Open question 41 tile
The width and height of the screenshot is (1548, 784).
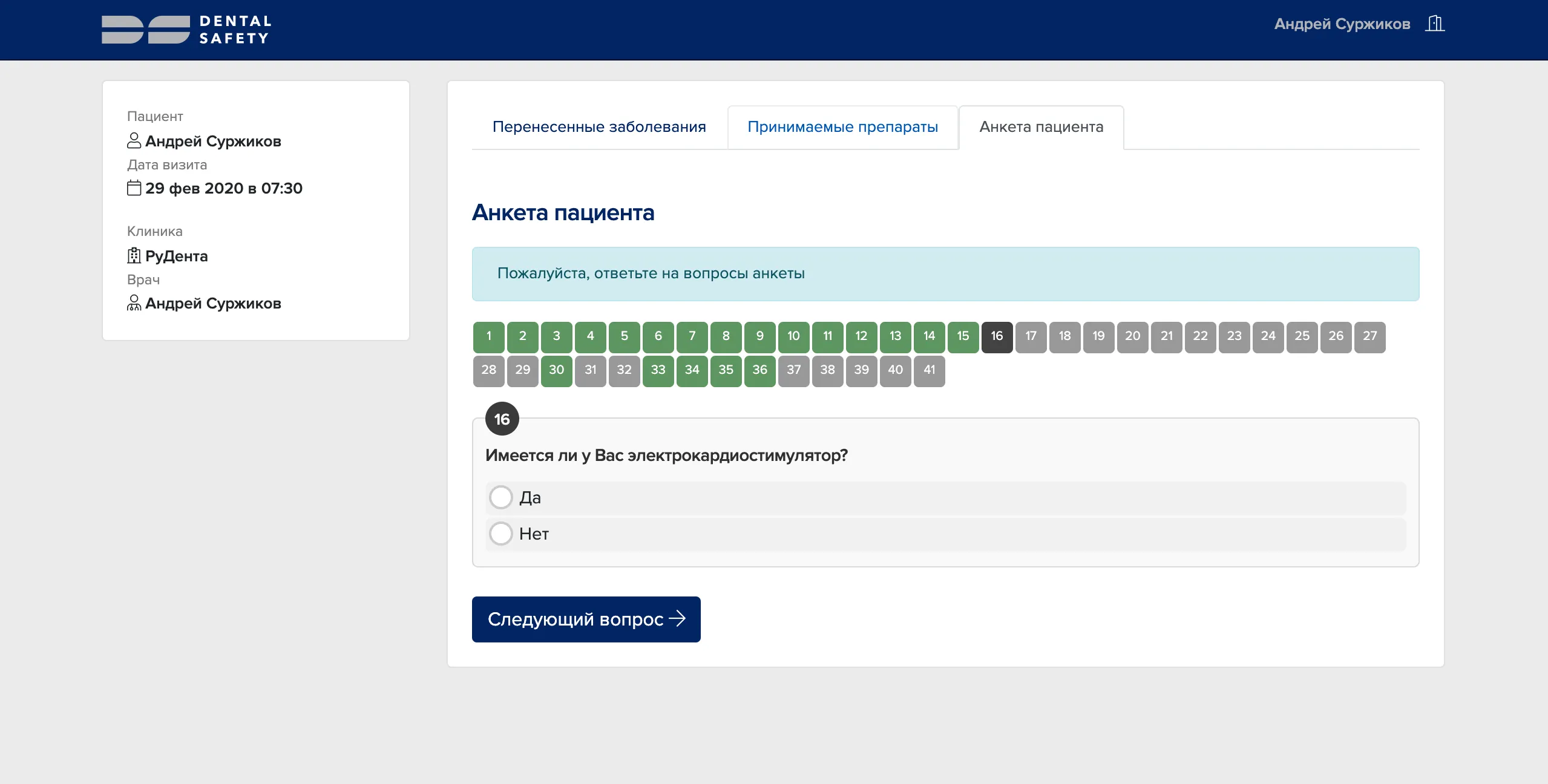coord(929,370)
